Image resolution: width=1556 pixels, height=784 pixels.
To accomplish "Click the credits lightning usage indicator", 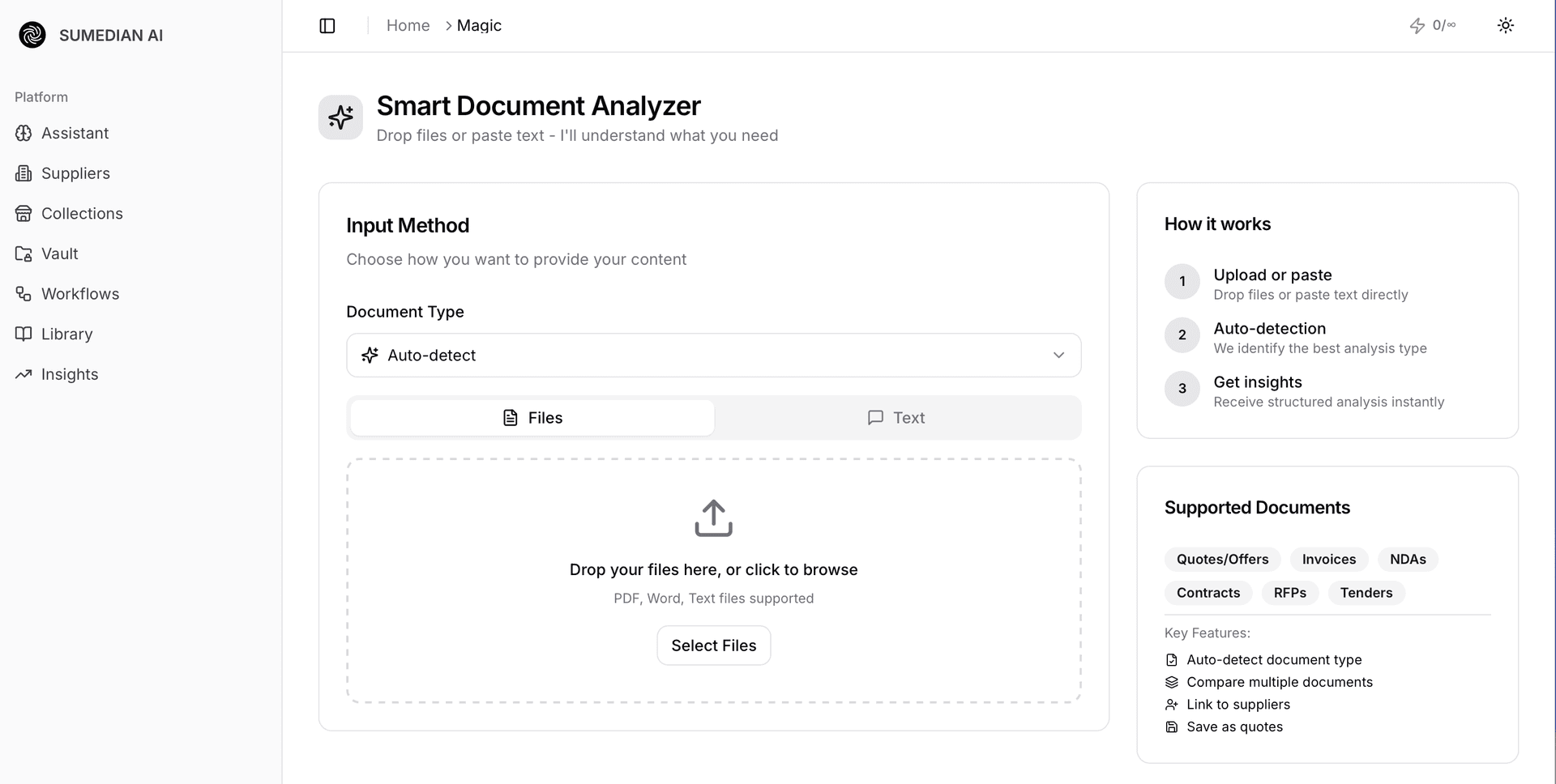I will [x=1432, y=26].
